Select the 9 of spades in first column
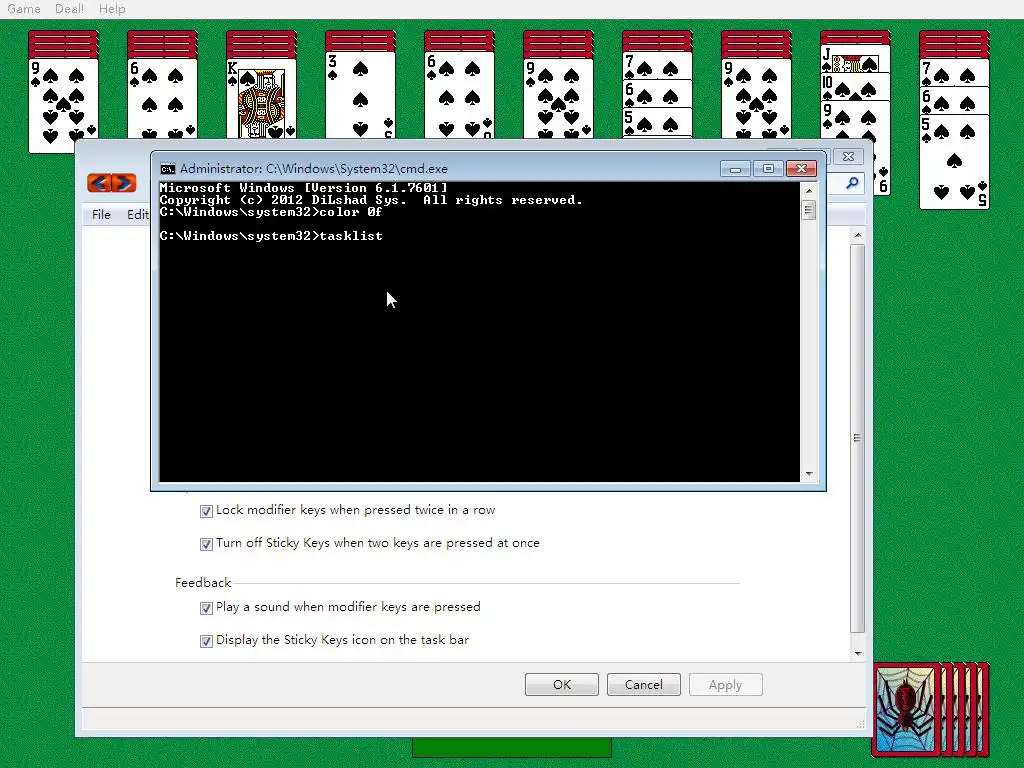 [63, 106]
